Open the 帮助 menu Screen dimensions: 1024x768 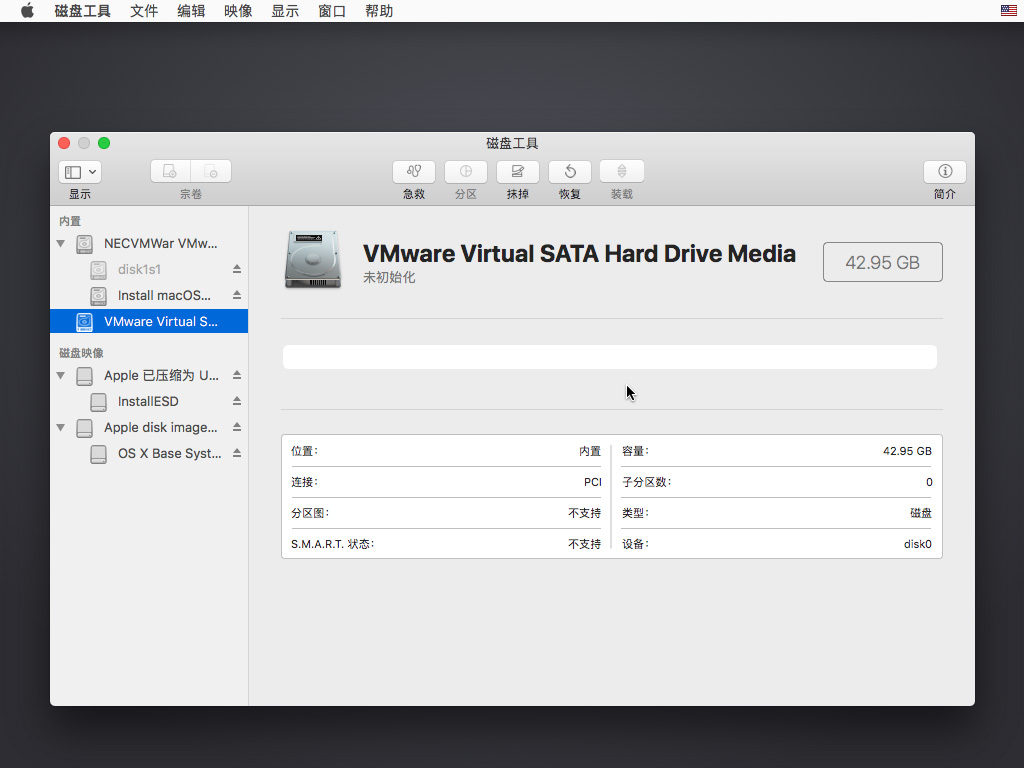pos(379,11)
